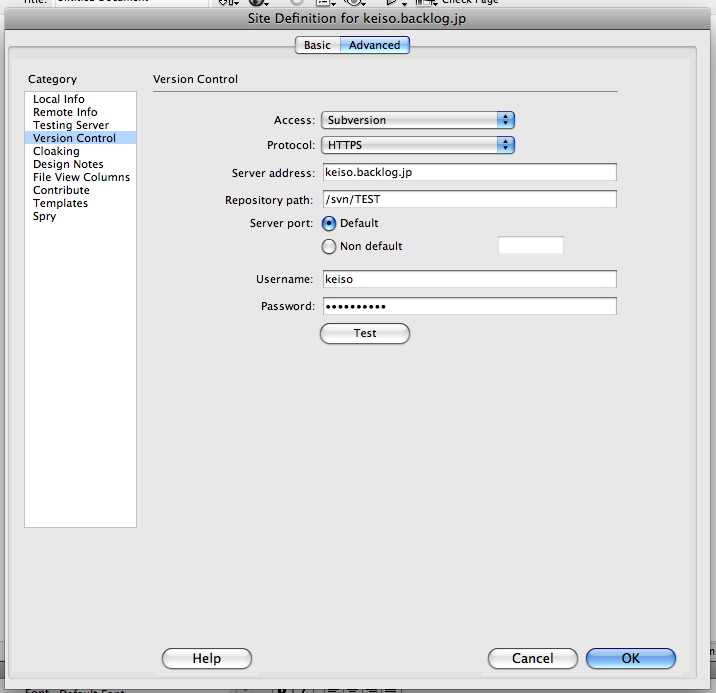Confirm settings with the OK button
Viewport: 716px width, 693px height.
[630, 658]
